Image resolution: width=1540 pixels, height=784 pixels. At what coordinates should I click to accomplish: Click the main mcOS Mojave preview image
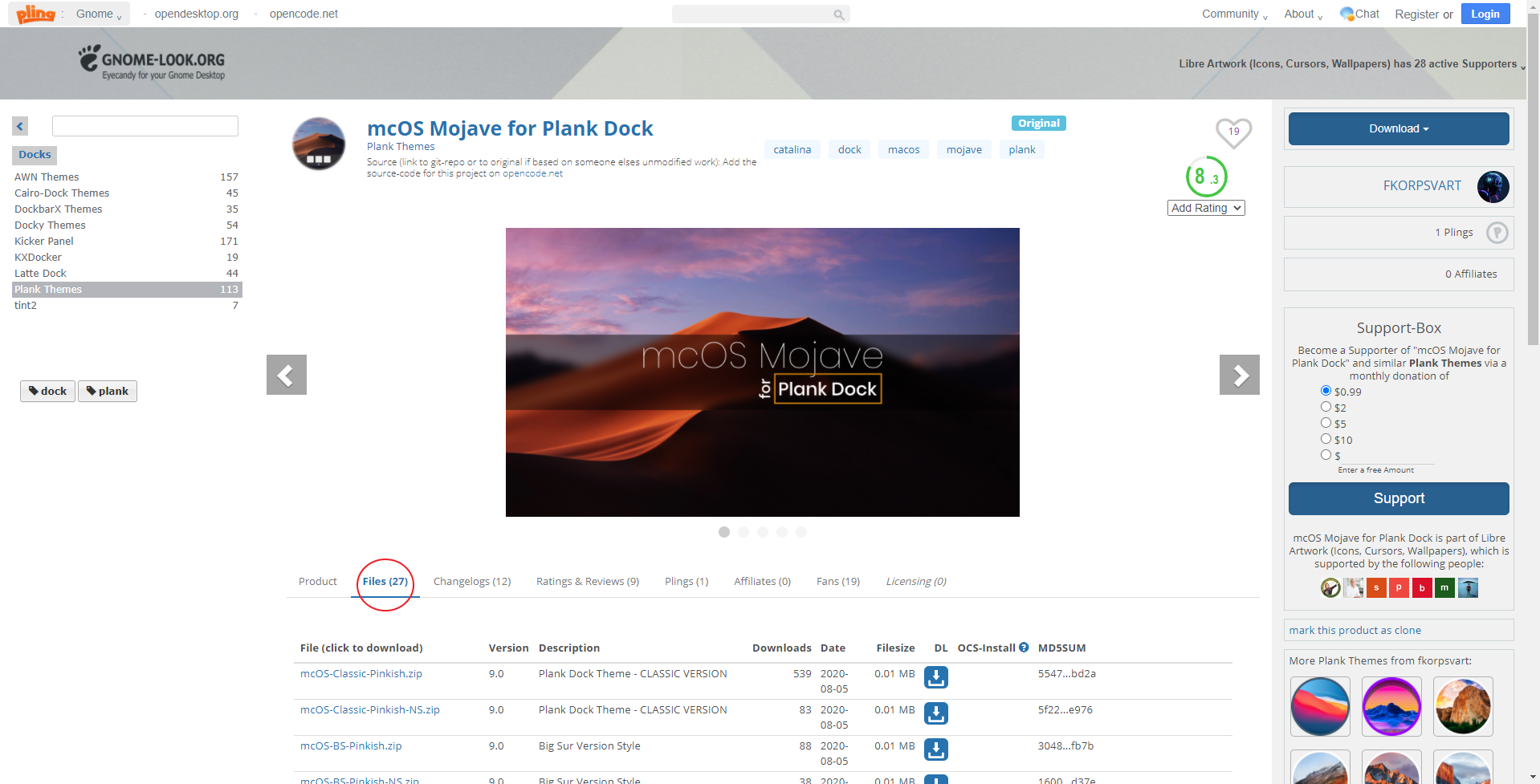(763, 372)
